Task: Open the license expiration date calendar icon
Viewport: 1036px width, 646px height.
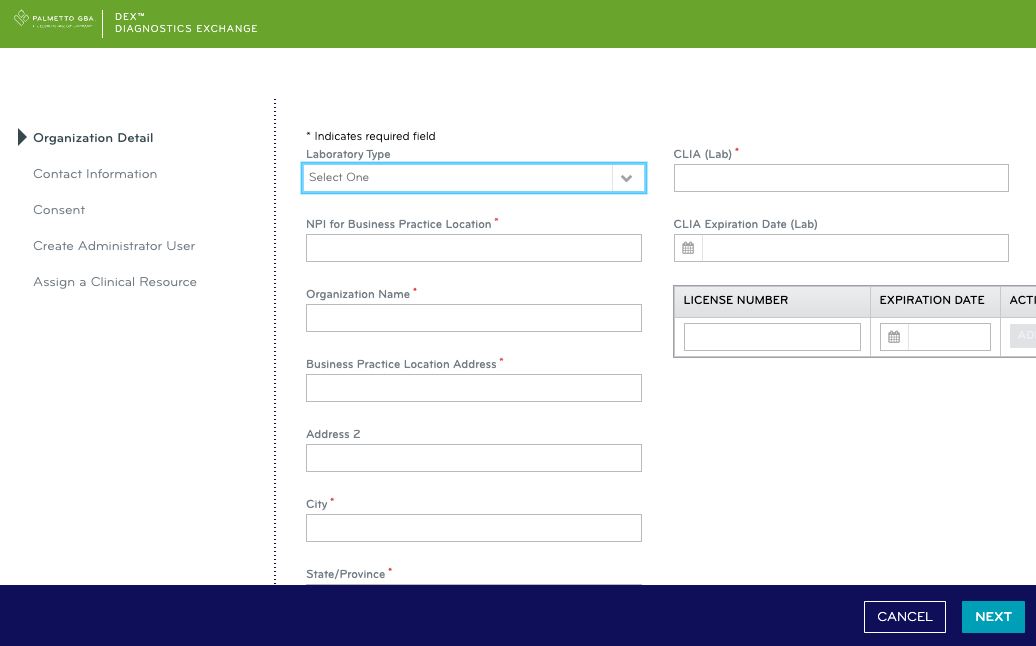Action: pyautogui.click(x=894, y=337)
